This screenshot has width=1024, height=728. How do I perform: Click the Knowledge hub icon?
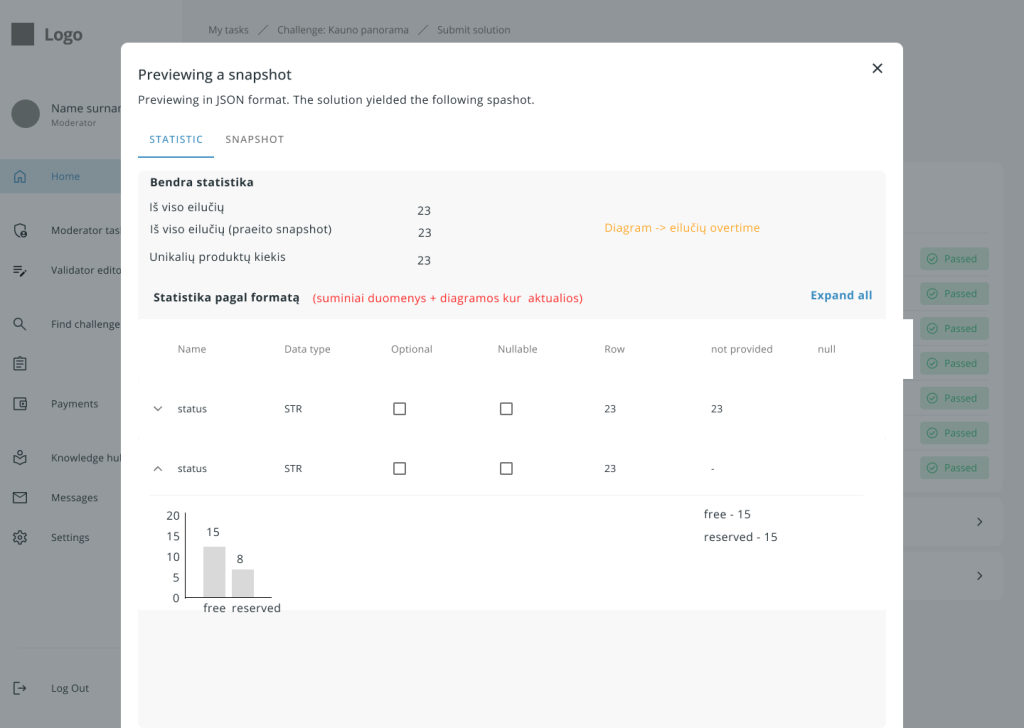(20, 458)
